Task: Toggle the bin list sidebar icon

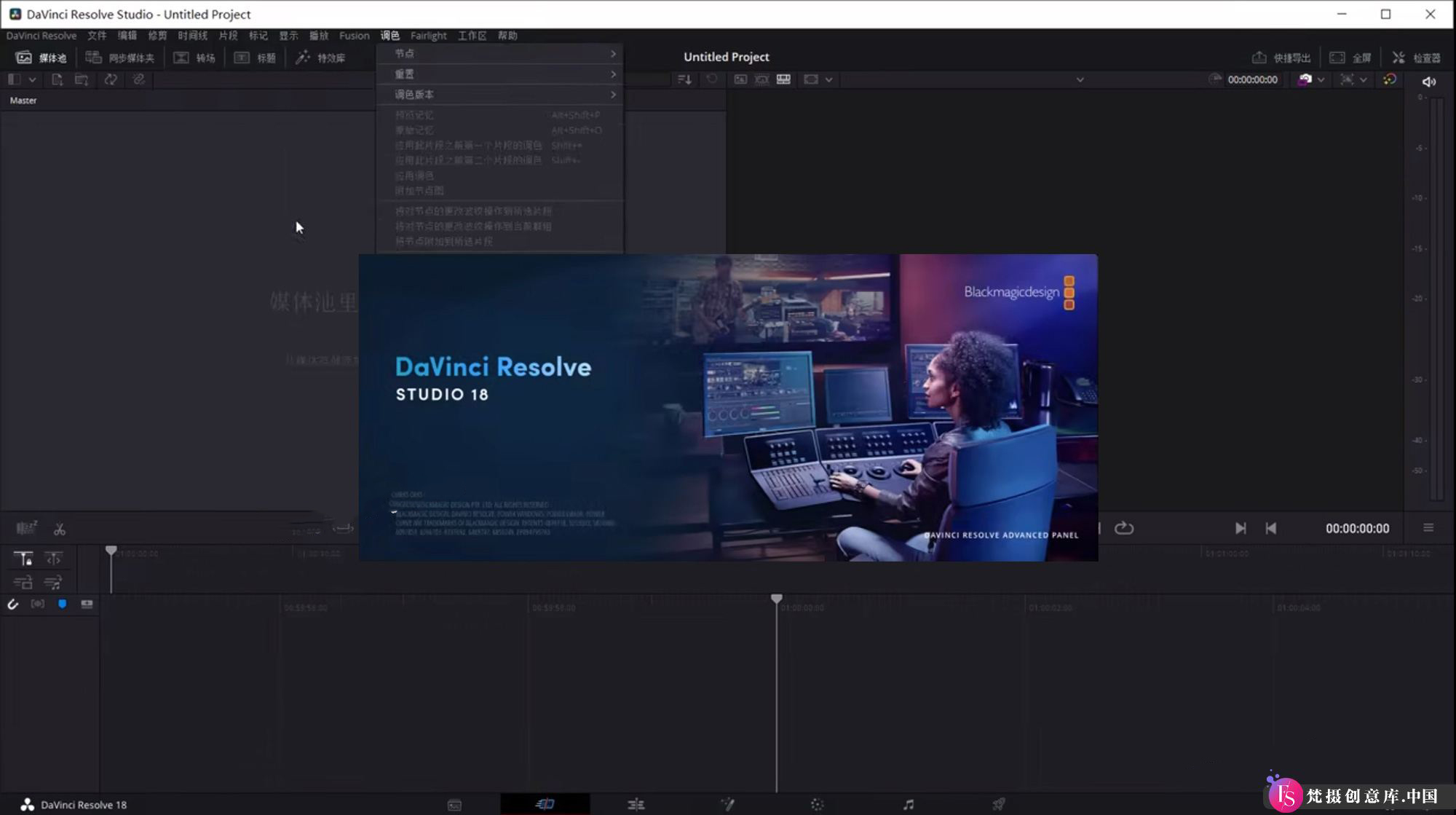Action: [14, 79]
